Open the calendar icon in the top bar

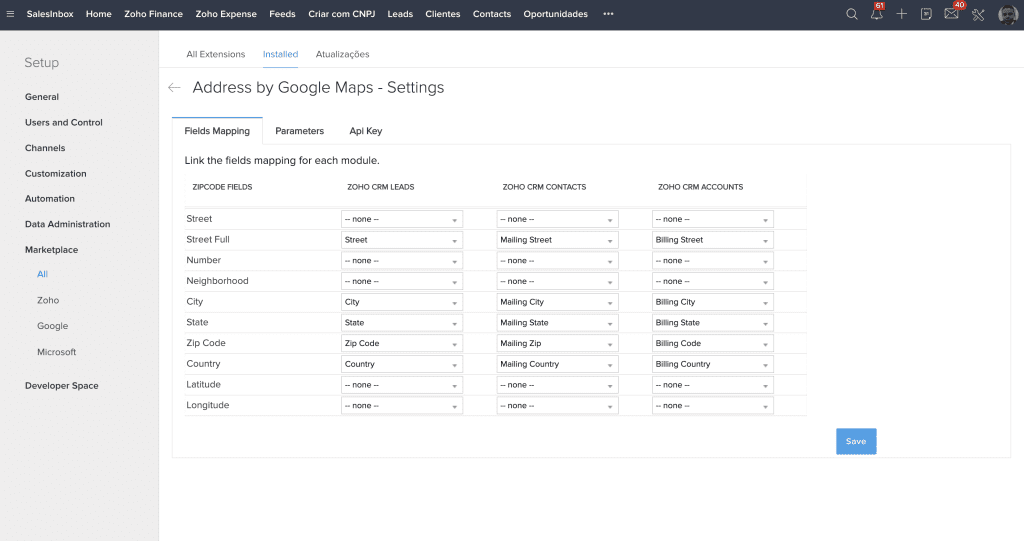click(927, 14)
